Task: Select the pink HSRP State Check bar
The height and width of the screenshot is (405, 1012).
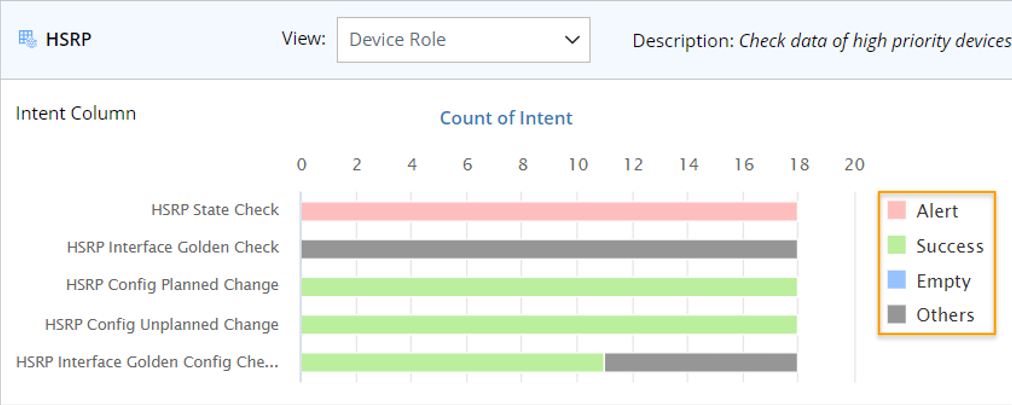Action: [x=549, y=211]
